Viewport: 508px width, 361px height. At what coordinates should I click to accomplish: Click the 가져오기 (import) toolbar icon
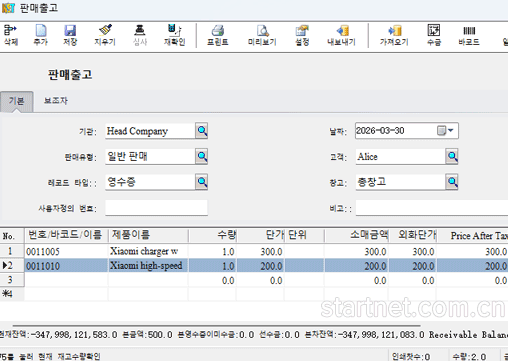click(x=394, y=35)
